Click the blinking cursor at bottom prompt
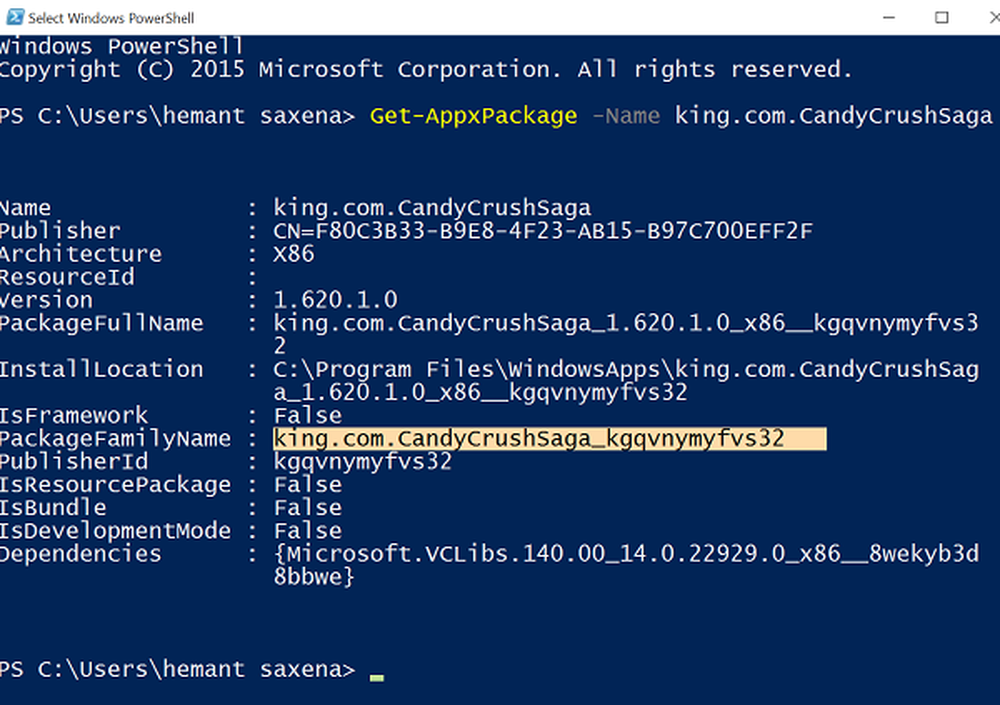The image size is (1000, 705). click(x=376, y=676)
